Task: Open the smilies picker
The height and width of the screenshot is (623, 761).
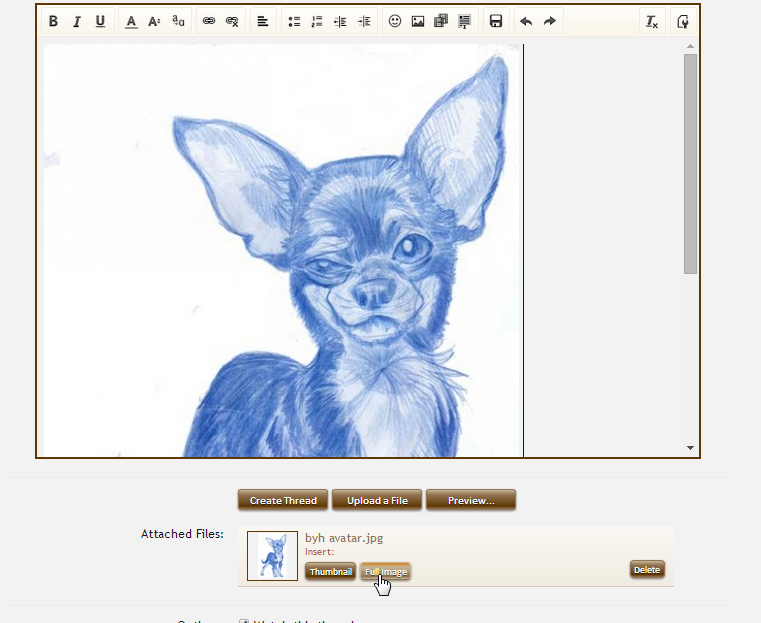Action: pos(395,21)
